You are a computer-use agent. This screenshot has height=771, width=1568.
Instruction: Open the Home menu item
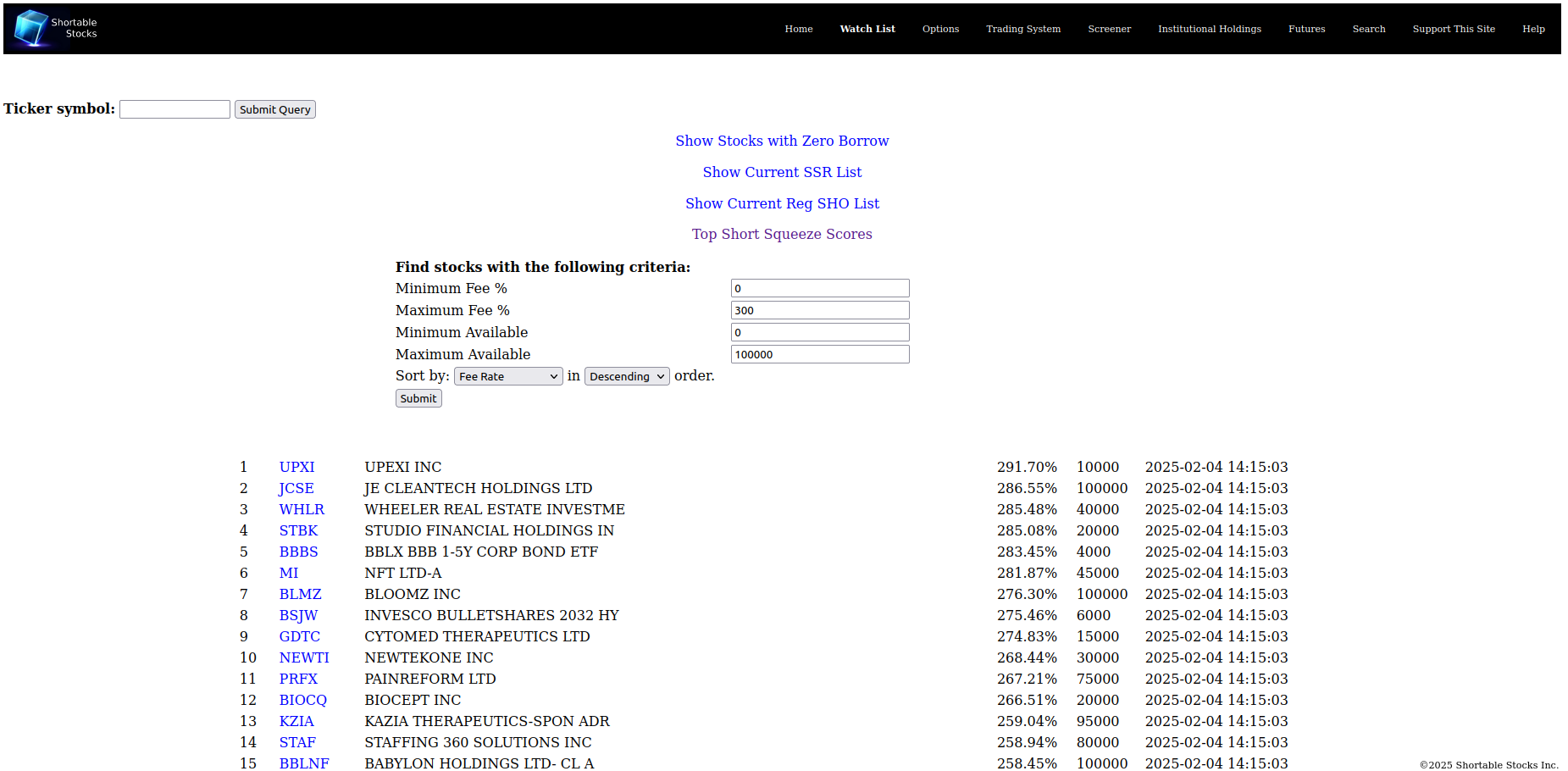point(798,29)
